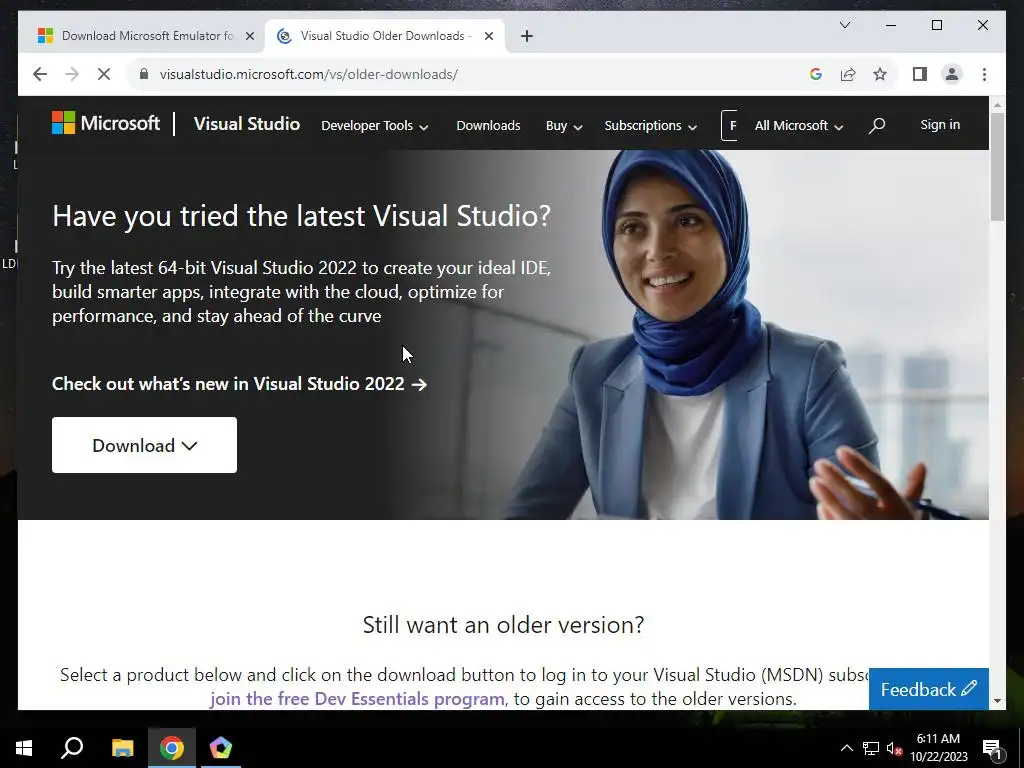Show hidden system tray icons
This screenshot has height=768, width=1024.
(x=846, y=748)
